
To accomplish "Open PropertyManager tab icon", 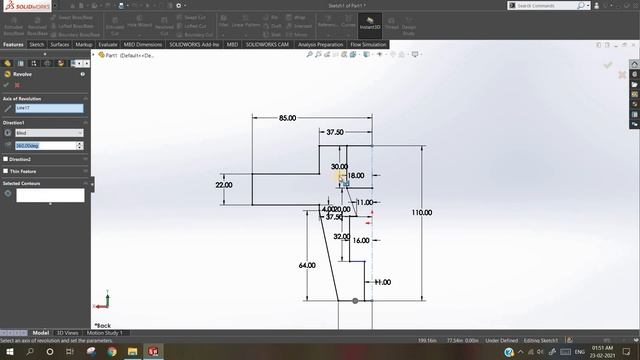I will (x=21, y=63).
